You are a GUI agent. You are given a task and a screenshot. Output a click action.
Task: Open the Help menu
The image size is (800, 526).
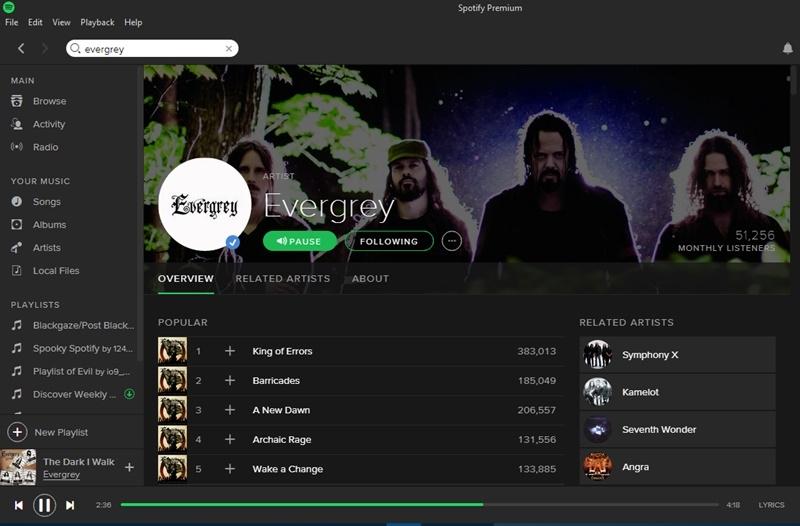[133, 22]
